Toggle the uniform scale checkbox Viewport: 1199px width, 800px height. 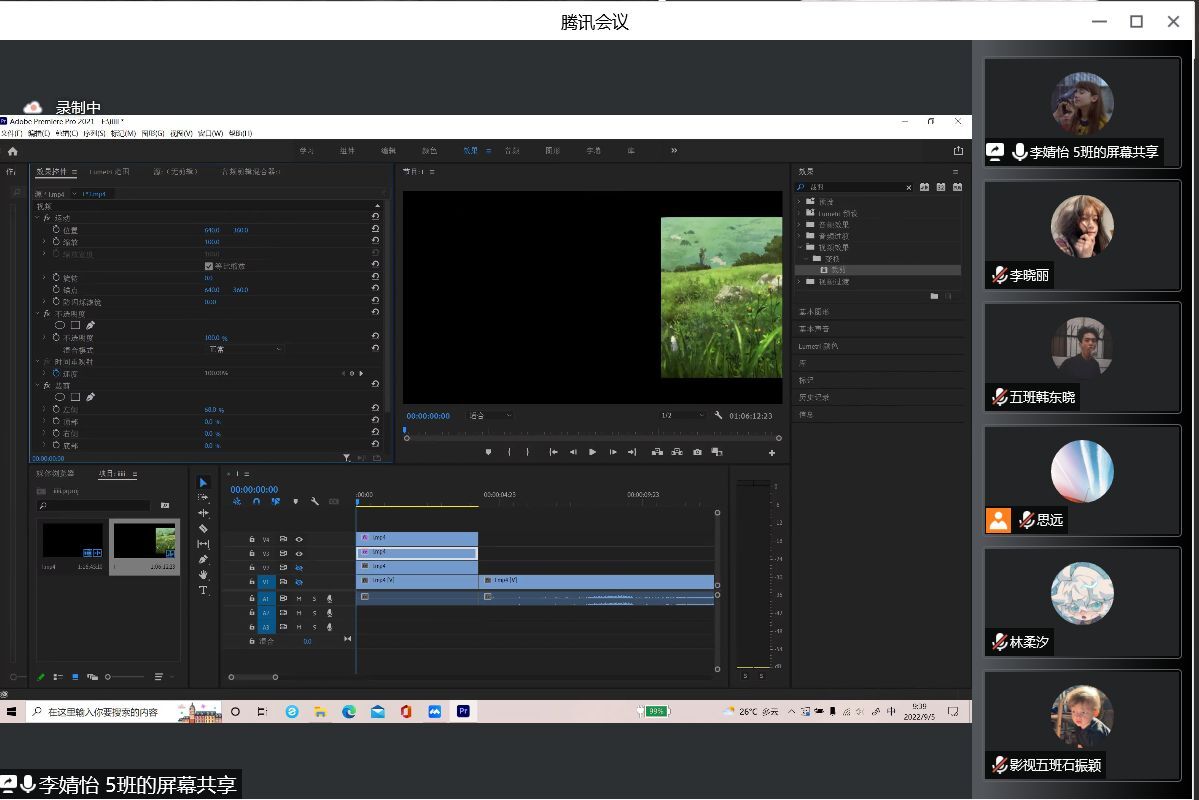[209, 266]
